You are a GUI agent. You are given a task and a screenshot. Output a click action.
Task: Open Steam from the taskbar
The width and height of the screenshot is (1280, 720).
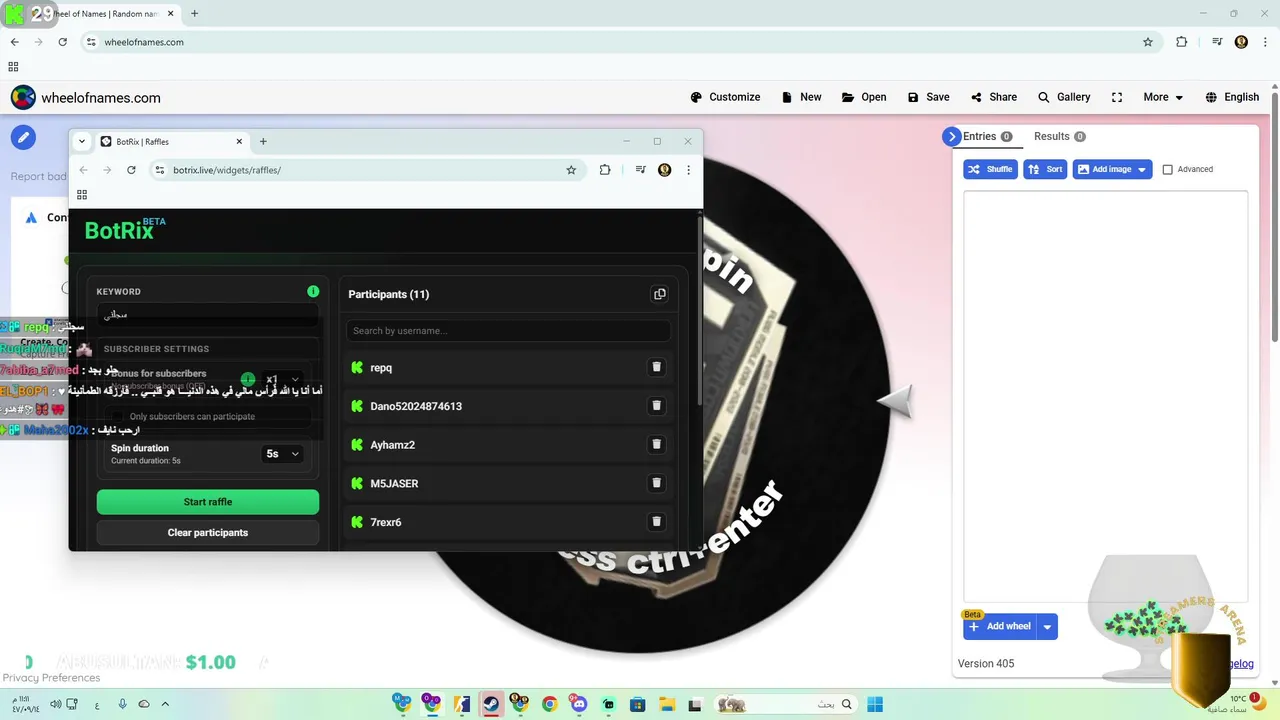(490, 704)
